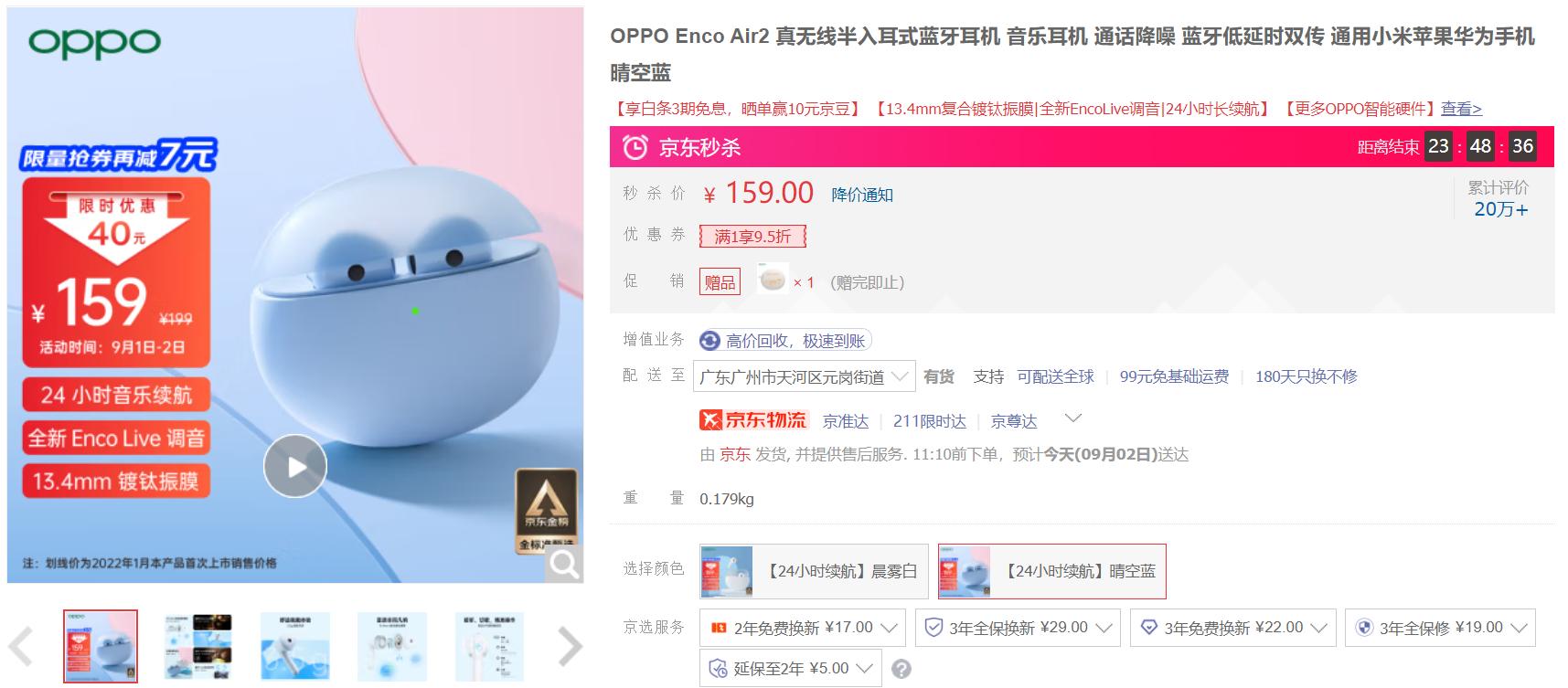Expand the 2年免费换新 ¥17.00 service dropdown
The width and height of the screenshot is (1568, 688).
[x=802, y=628]
